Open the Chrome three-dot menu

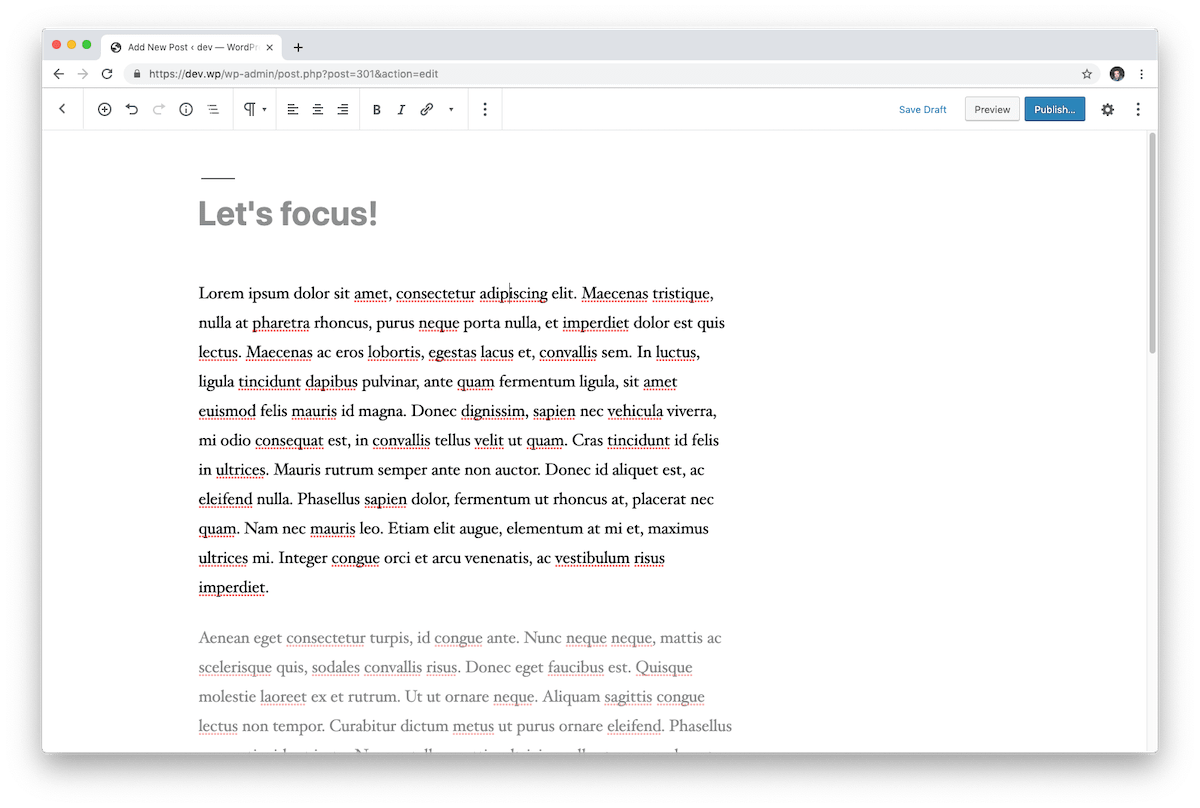coord(1142,74)
